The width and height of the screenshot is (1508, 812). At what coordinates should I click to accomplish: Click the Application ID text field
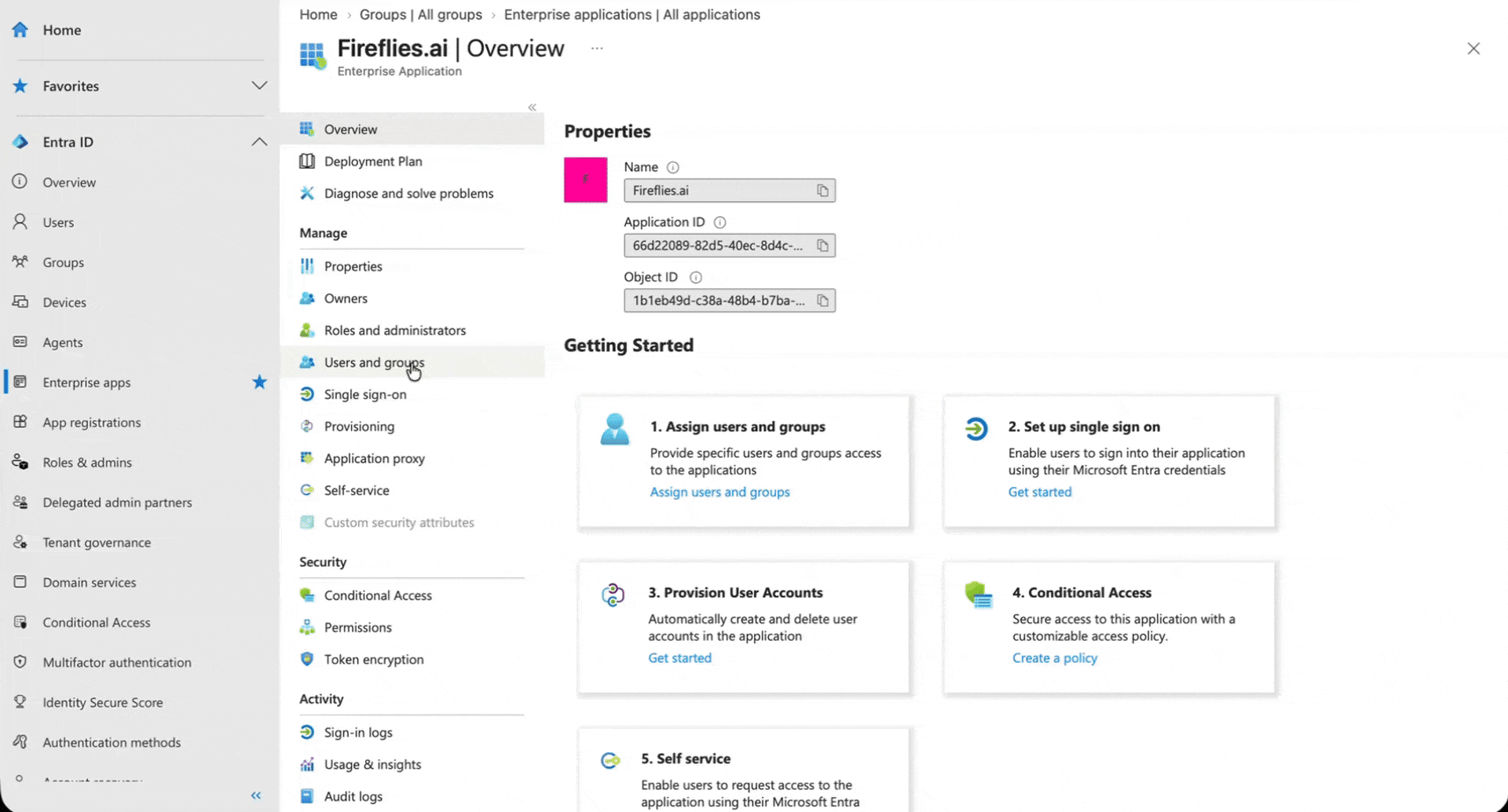pyautogui.click(x=730, y=246)
